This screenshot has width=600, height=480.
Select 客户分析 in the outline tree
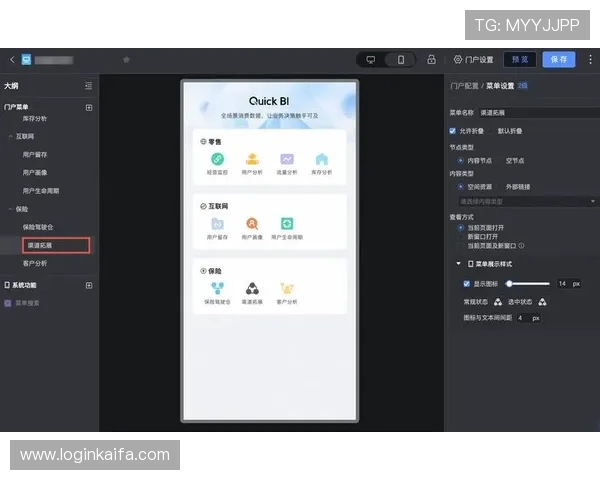(35, 263)
